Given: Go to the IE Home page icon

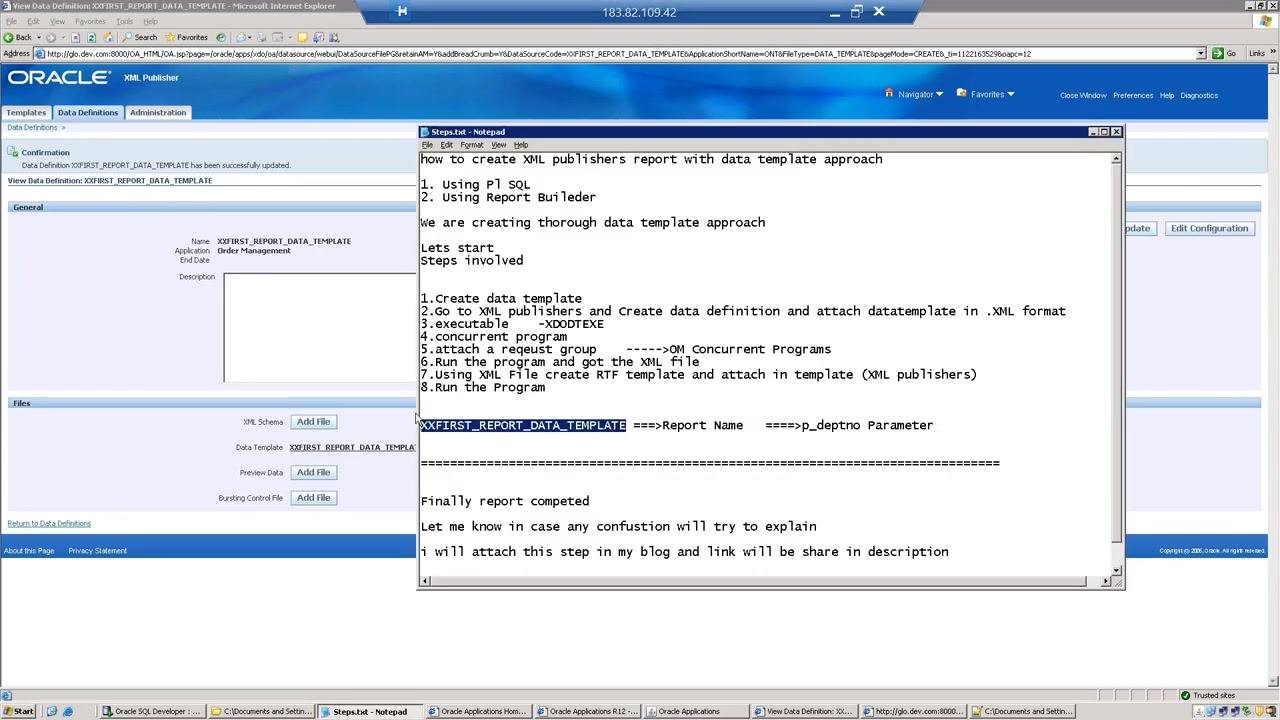Looking at the screenshot, I should (x=108, y=37).
